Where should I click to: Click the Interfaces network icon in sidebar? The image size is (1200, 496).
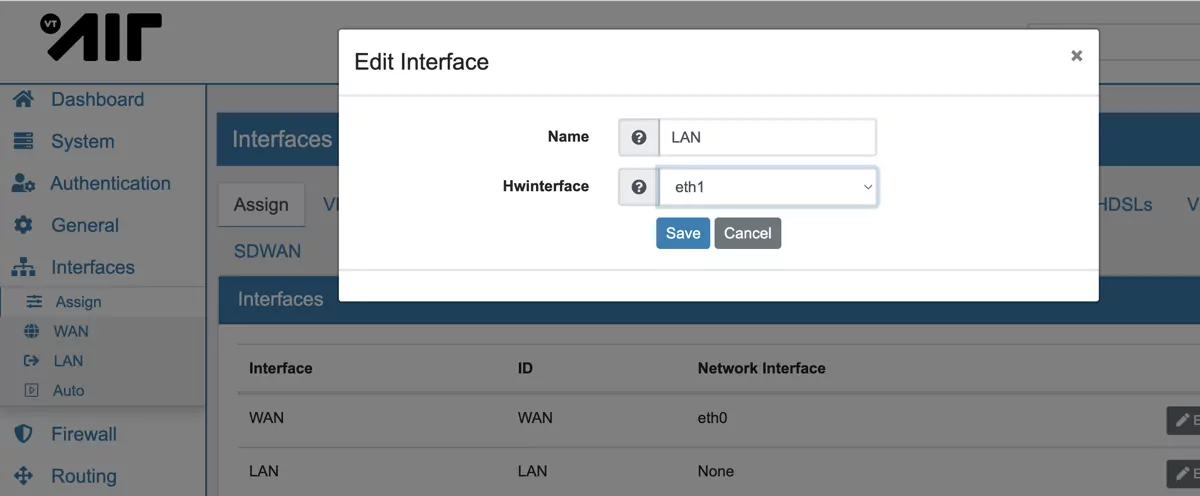(23, 267)
